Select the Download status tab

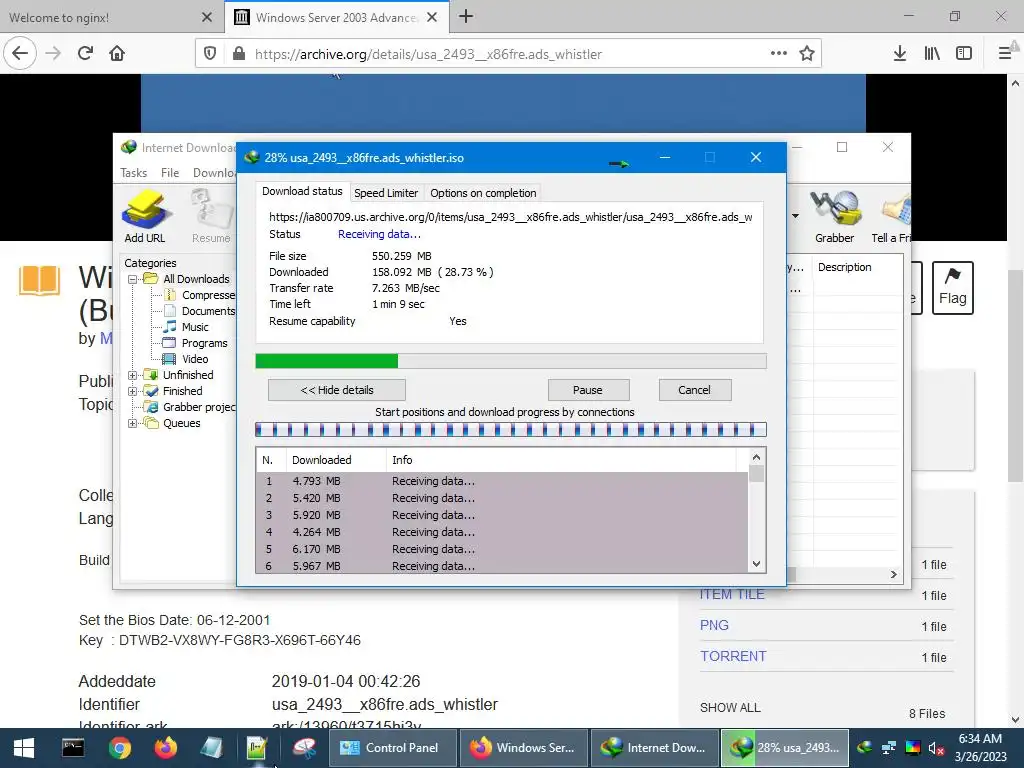tap(302, 191)
